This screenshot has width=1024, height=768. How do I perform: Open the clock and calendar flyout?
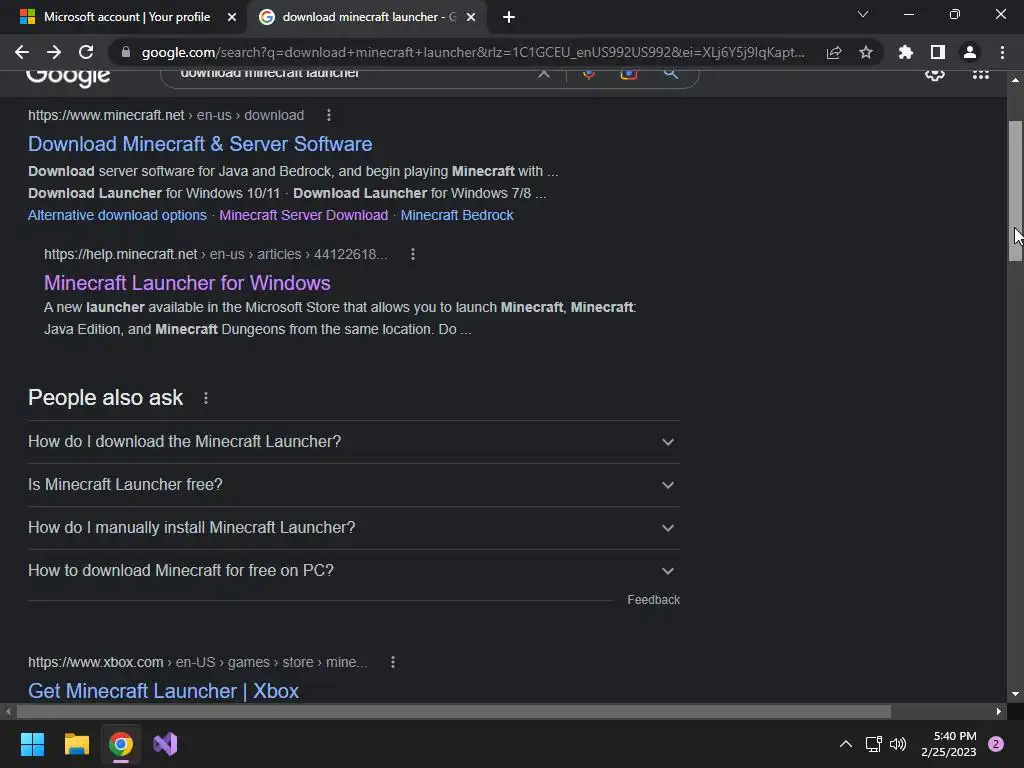tap(949, 744)
